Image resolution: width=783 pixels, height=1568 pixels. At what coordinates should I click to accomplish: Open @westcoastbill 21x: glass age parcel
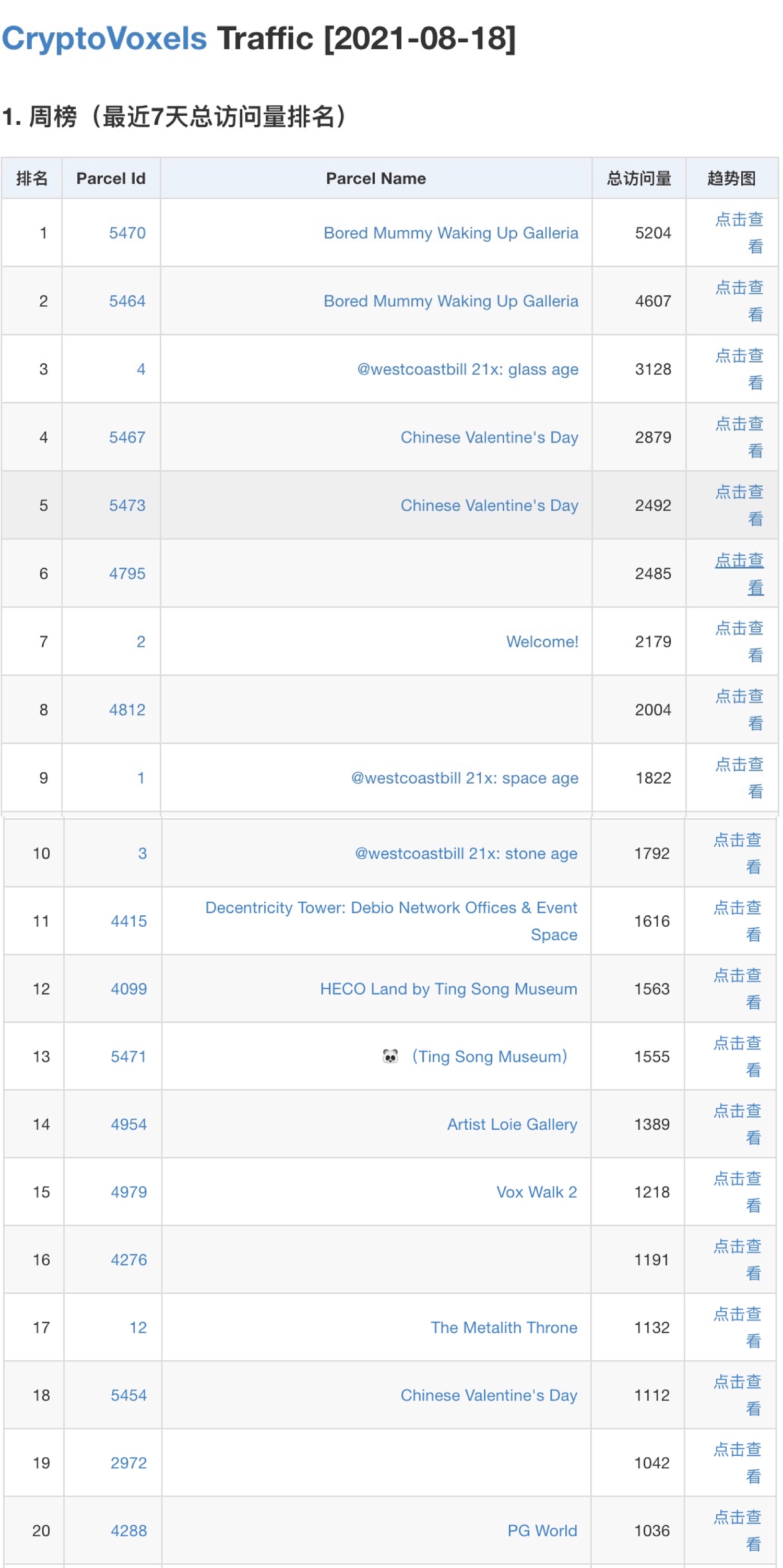(x=468, y=369)
